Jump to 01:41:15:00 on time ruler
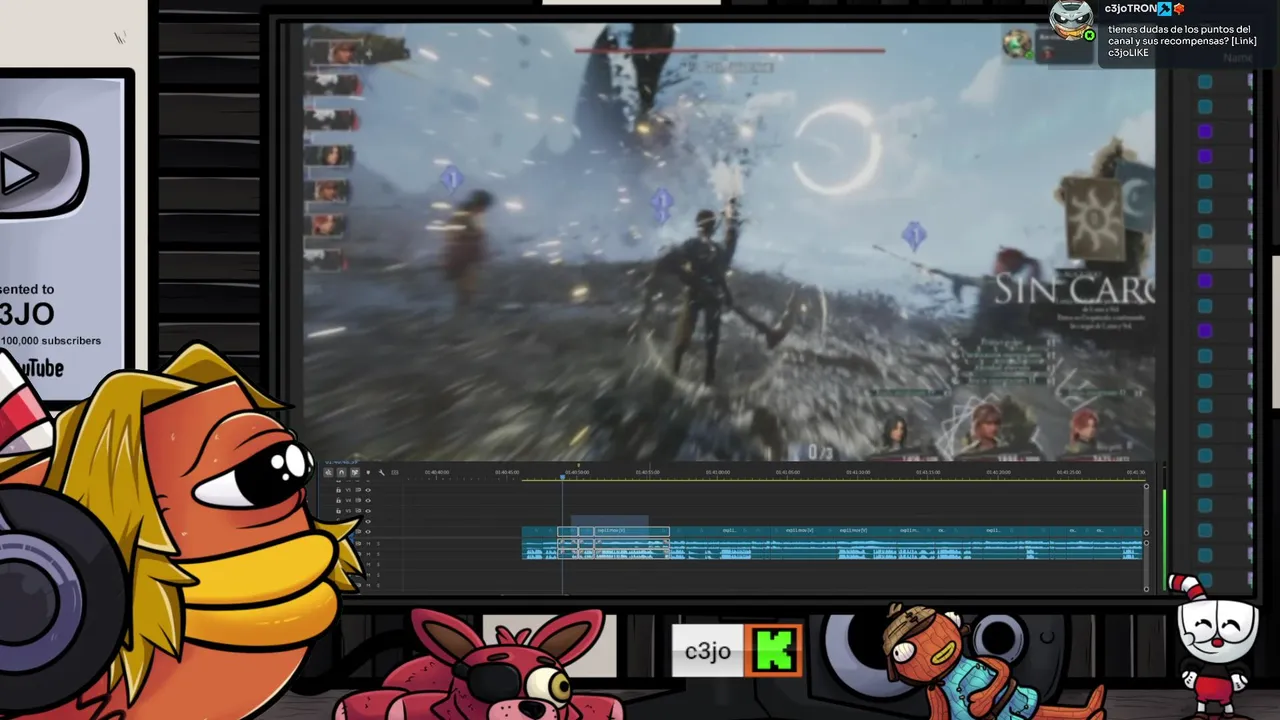This screenshot has height=720, width=1280. click(x=927, y=472)
